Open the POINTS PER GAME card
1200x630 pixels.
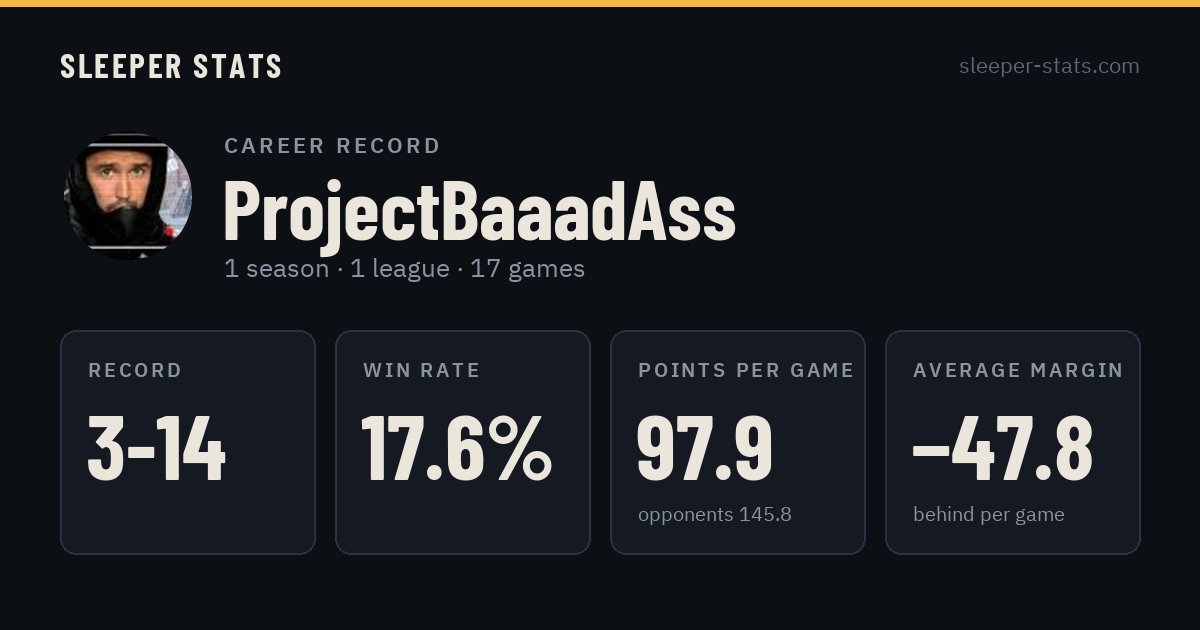tap(738, 442)
